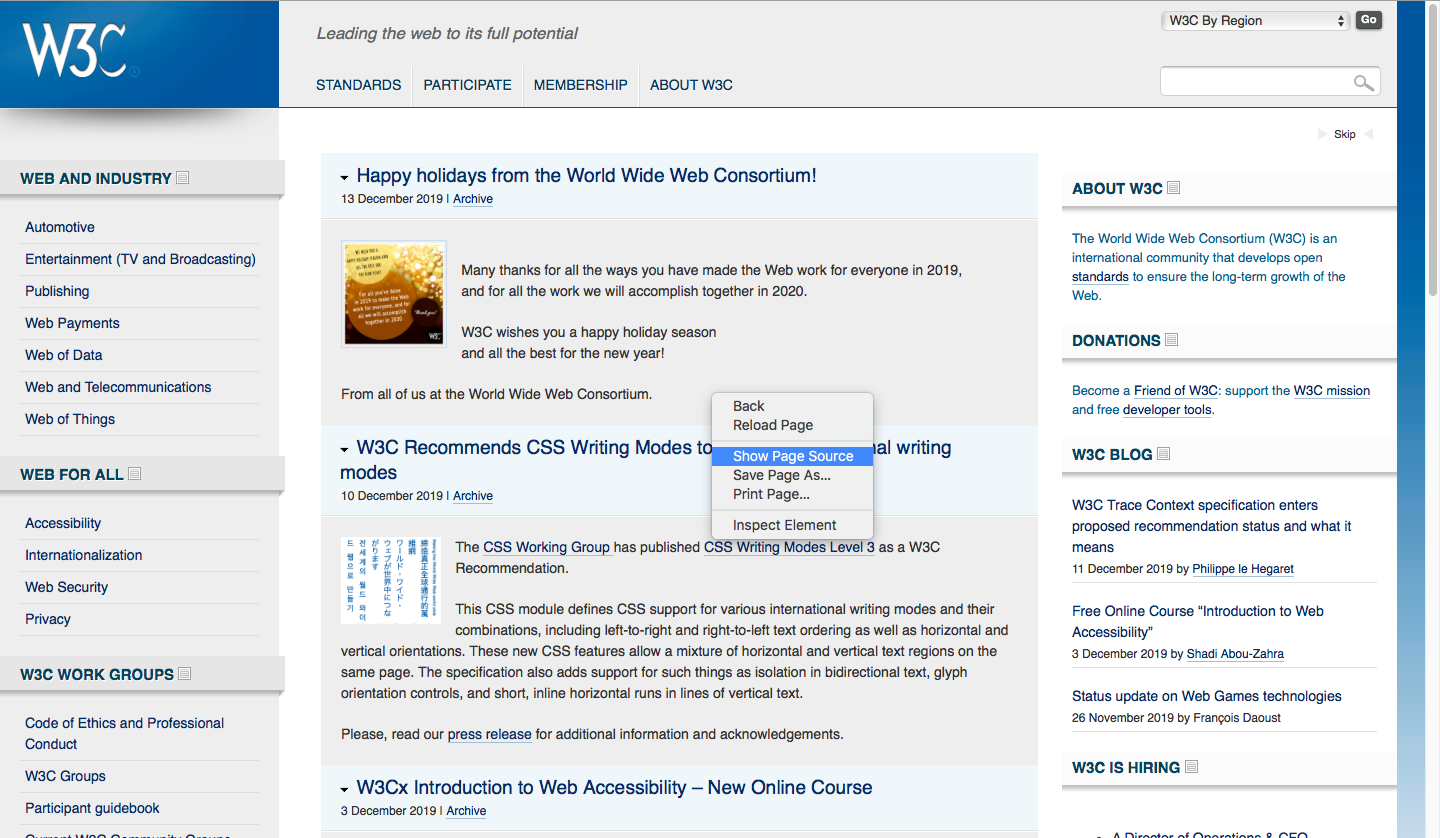Select Print Page in context menu
Viewport: 1440px width, 838px height.
[x=792, y=494]
